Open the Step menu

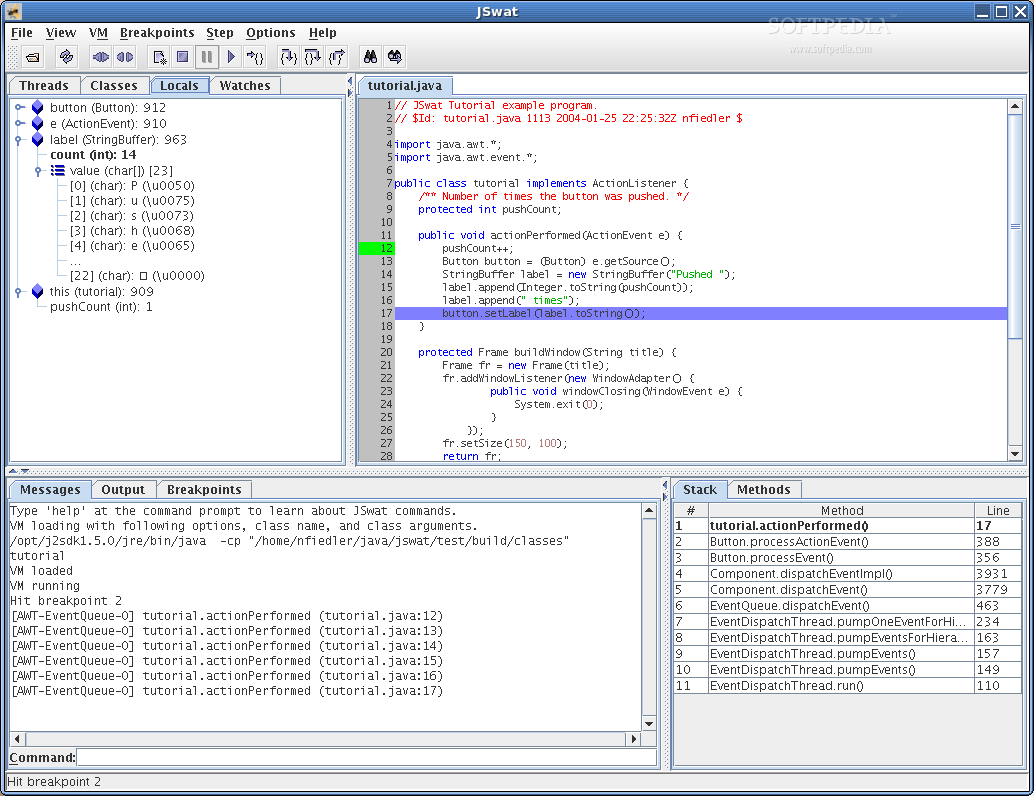pos(220,32)
